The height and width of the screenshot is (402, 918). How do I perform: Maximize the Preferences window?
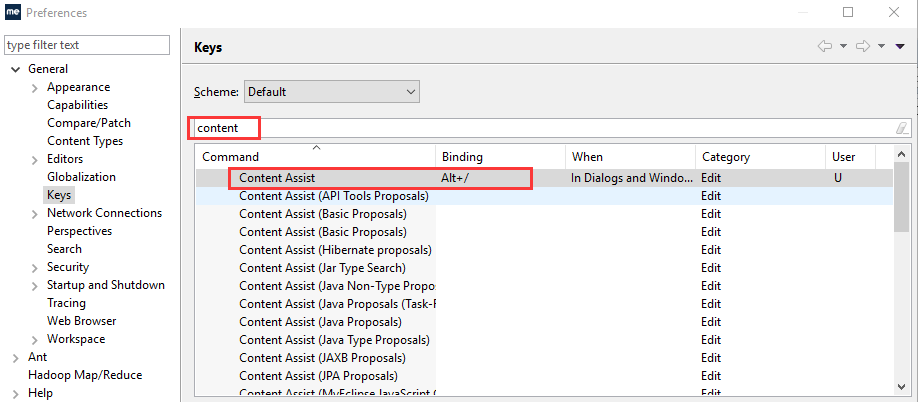coord(848,13)
